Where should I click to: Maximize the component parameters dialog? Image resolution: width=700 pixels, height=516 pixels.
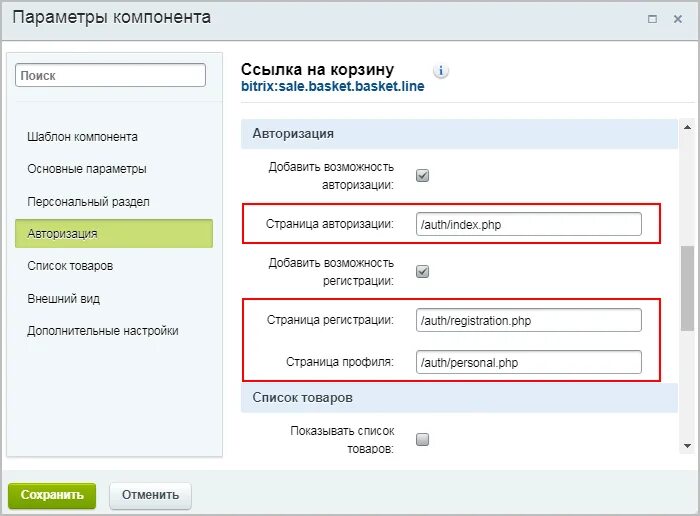point(652,19)
